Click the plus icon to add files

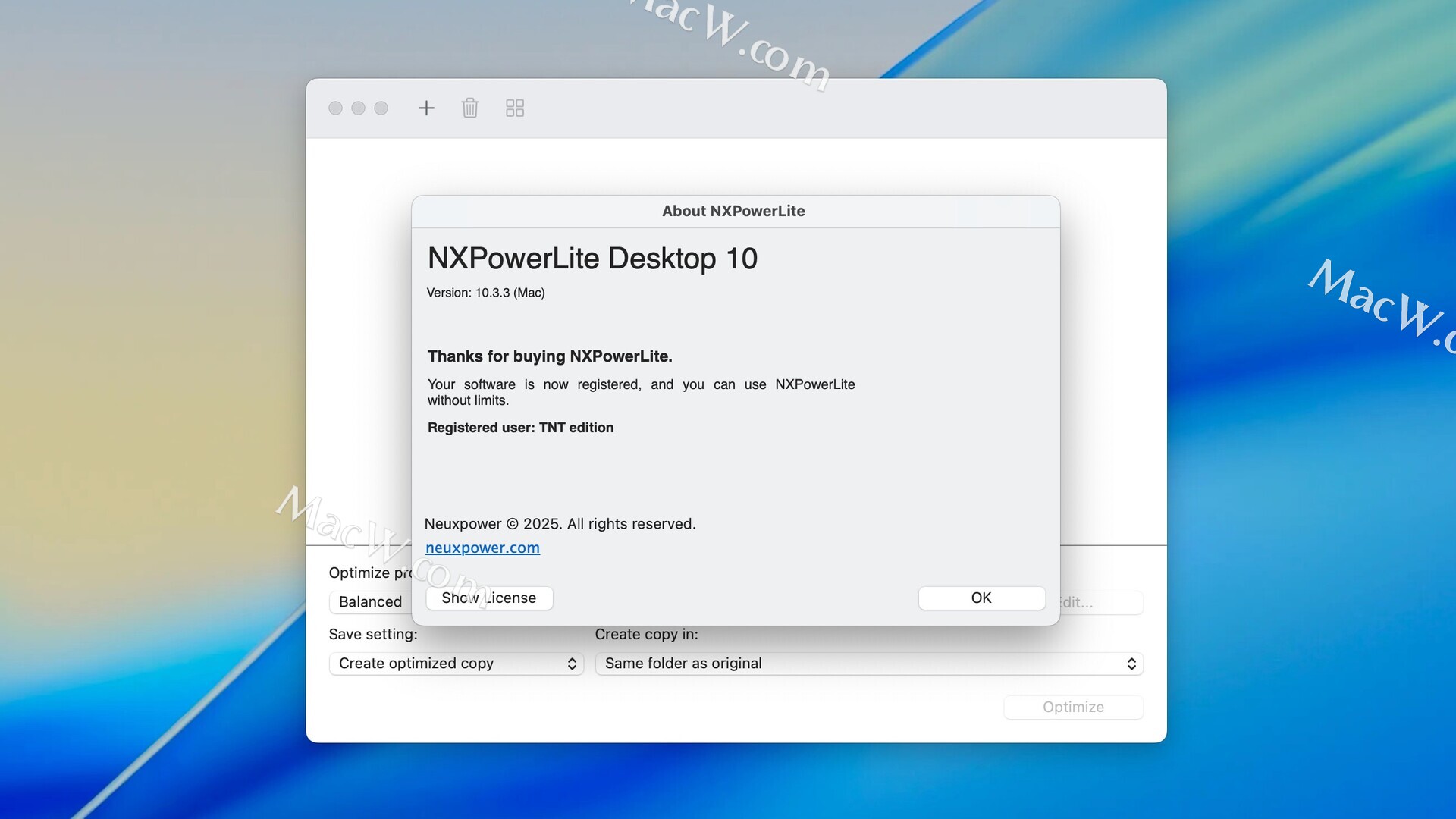pyautogui.click(x=426, y=108)
